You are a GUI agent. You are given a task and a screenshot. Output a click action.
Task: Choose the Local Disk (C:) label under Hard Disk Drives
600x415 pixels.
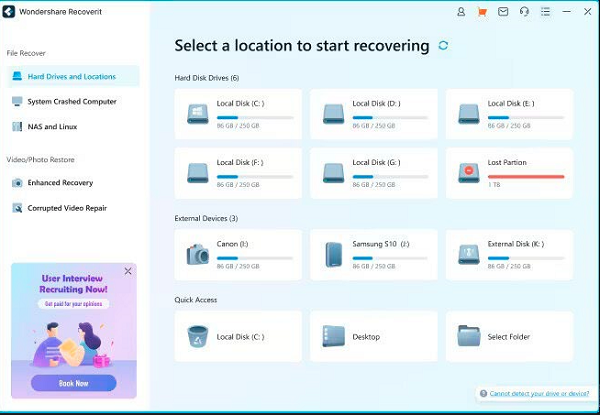click(240, 103)
